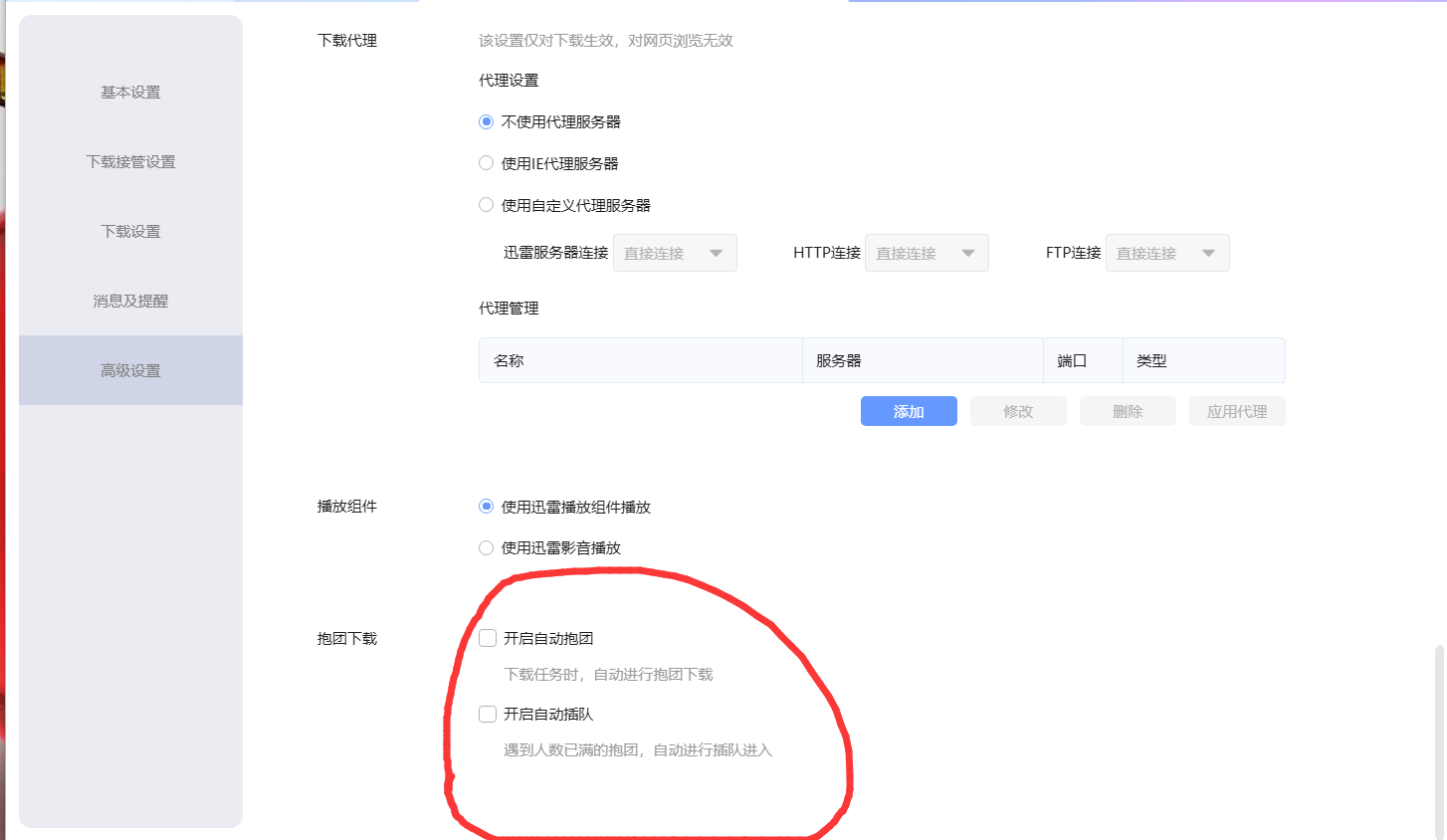This screenshot has height=840, width=1447.
Task: Open the 下载接管设置 section
Action: click(x=130, y=161)
